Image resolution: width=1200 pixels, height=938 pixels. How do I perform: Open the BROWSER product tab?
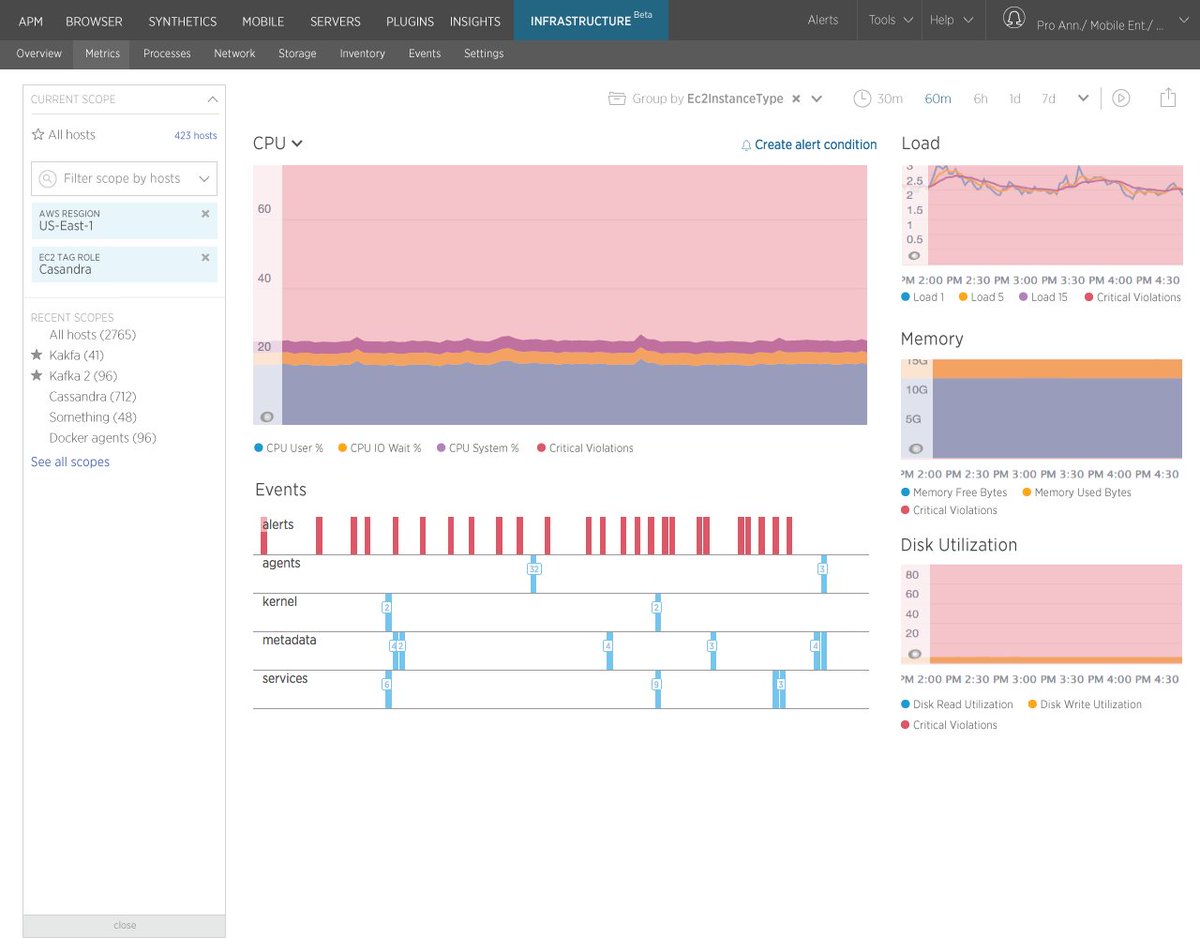tap(94, 21)
